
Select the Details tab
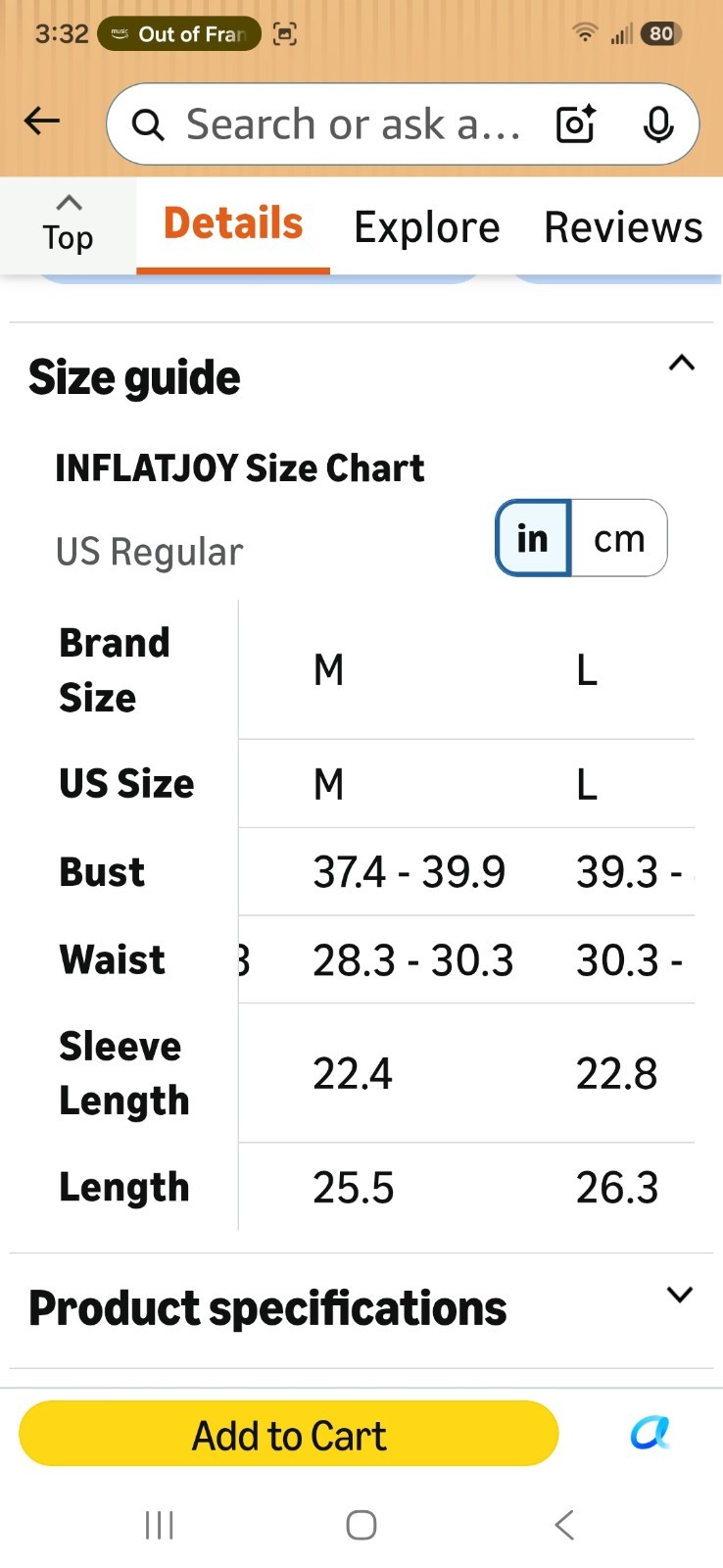pos(233,224)
